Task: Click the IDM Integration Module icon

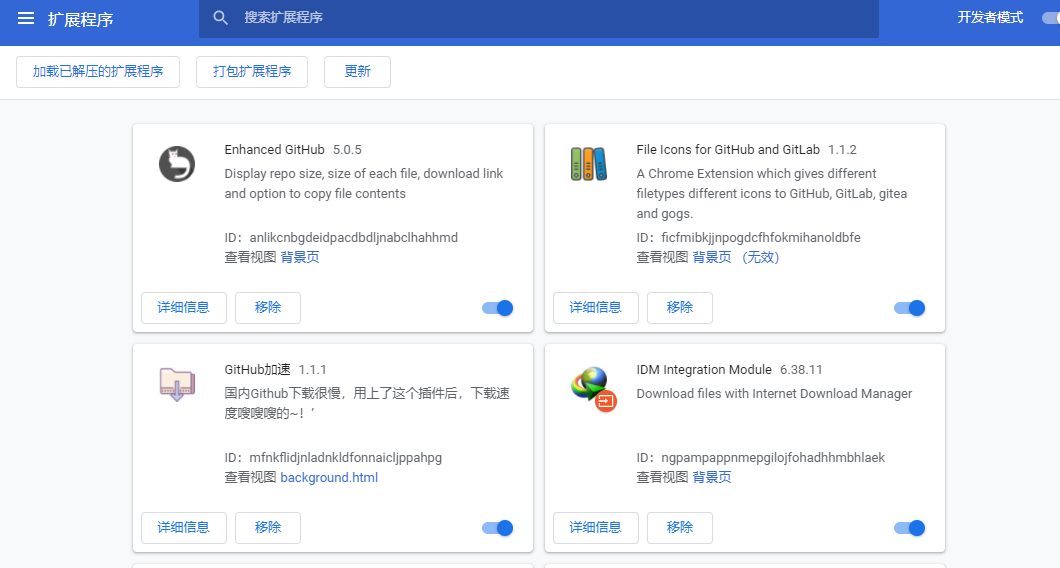Action: click(593, 388)
